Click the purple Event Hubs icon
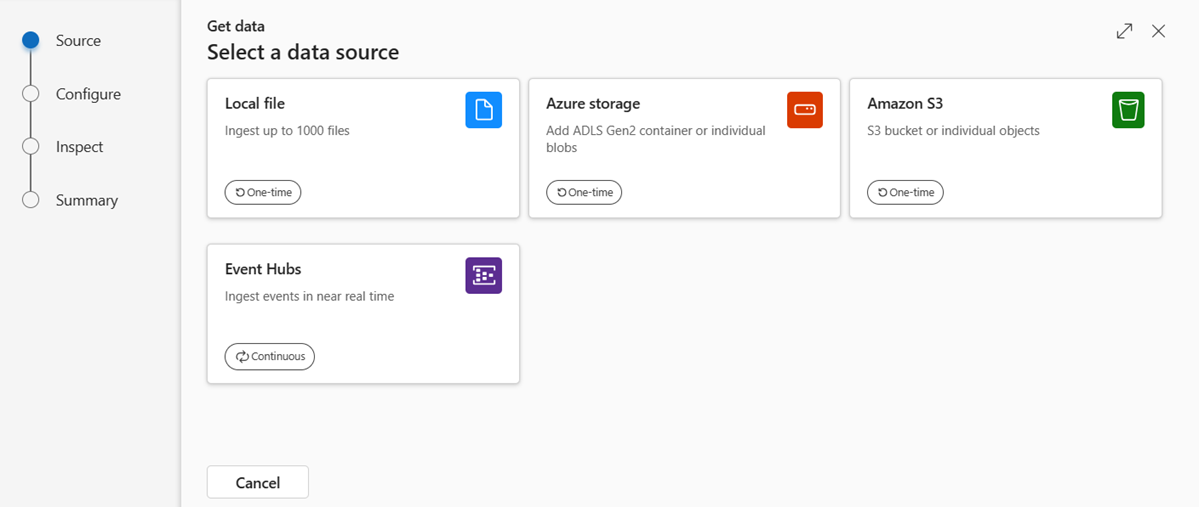 [x=483, y=275]
